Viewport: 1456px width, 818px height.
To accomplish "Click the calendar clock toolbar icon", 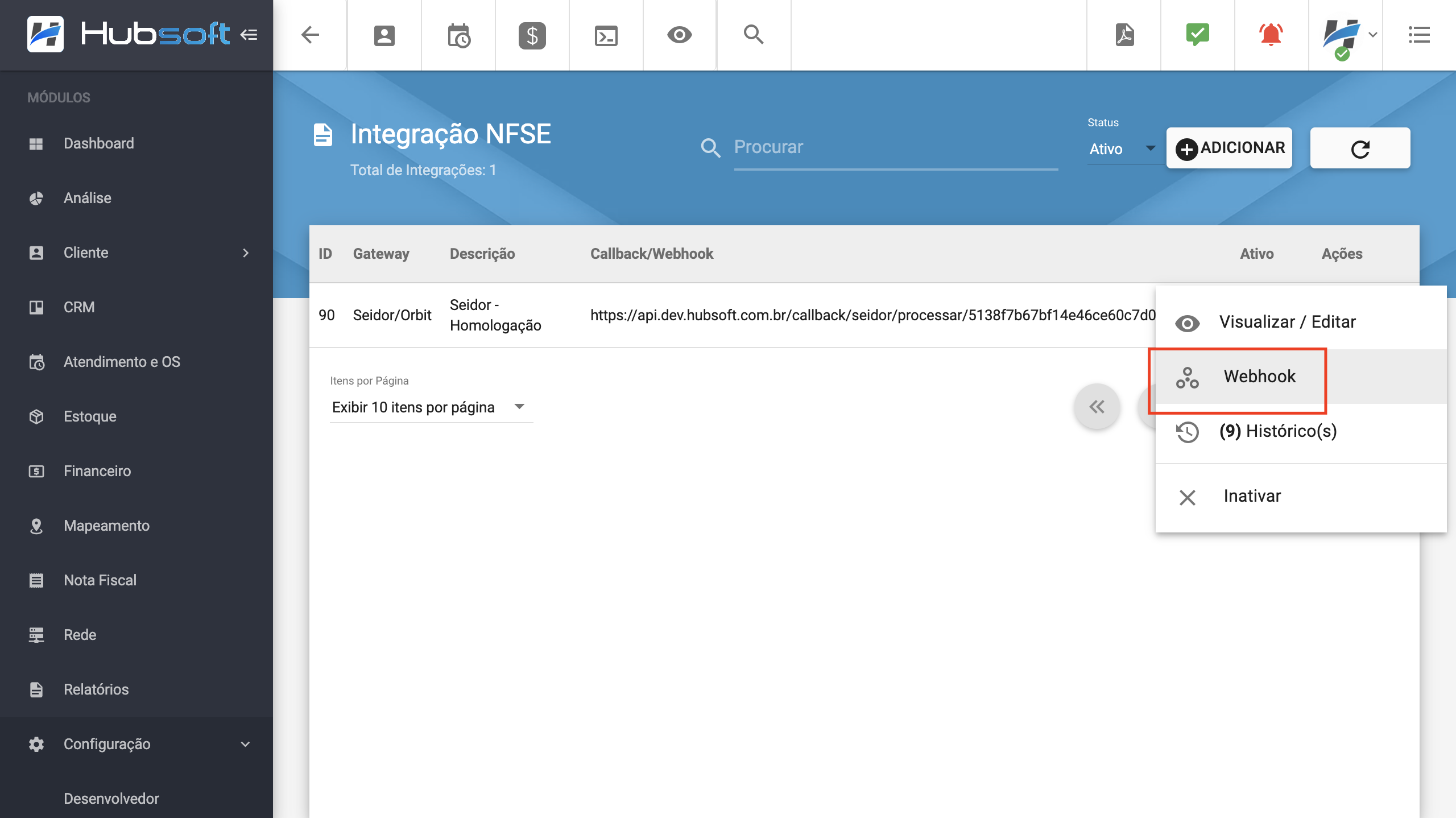I will pos(458,35).
